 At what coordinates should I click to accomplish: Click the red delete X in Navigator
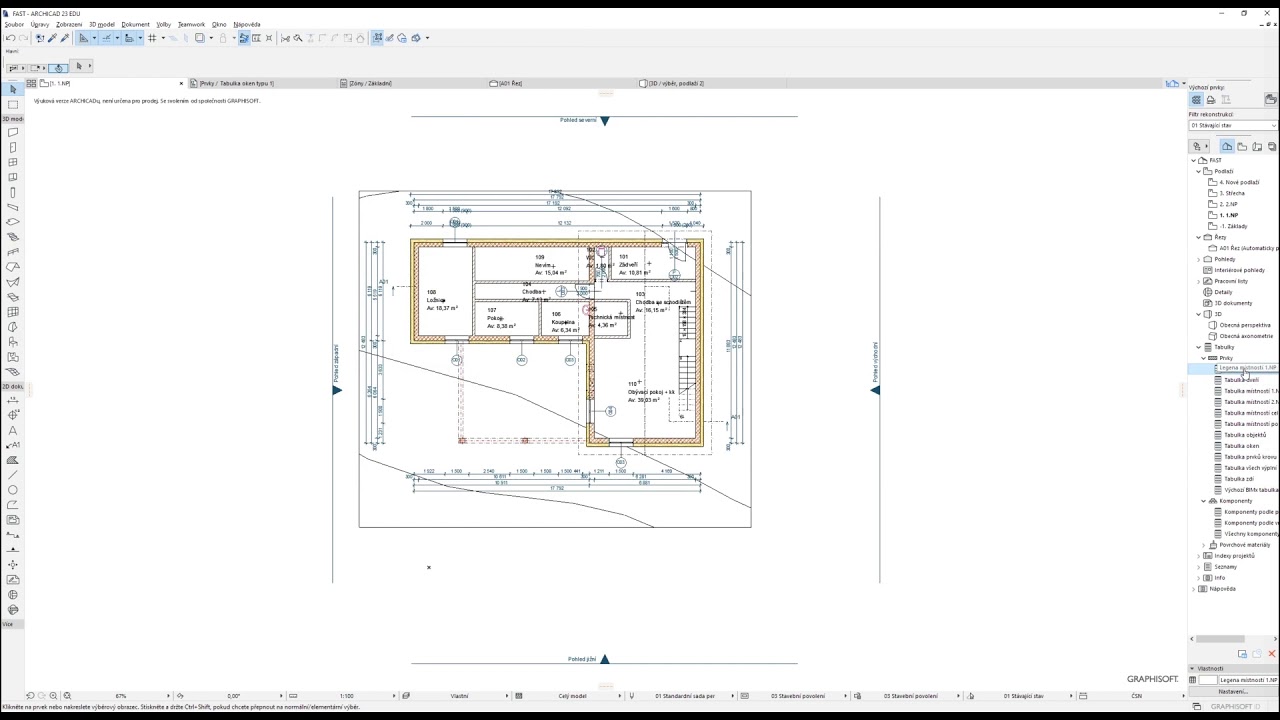[x=1272, y=654]
